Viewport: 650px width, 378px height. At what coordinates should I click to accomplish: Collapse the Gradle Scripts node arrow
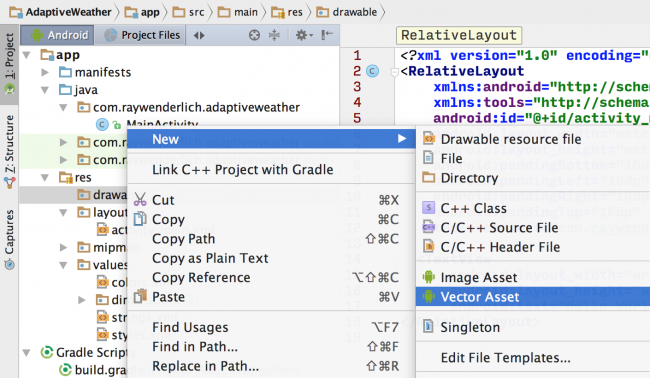pyautogui.click(x=27, y=353)
